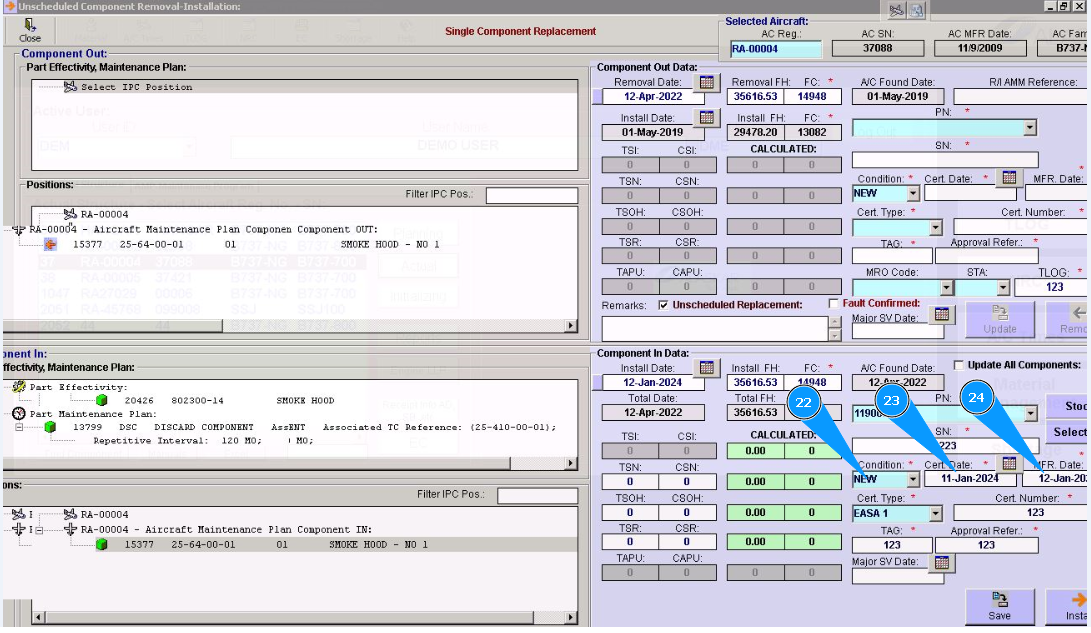This screenshot has height=633, width=1091.
Task: Open Component Out Install Date calendar
Action: [707, 118]
